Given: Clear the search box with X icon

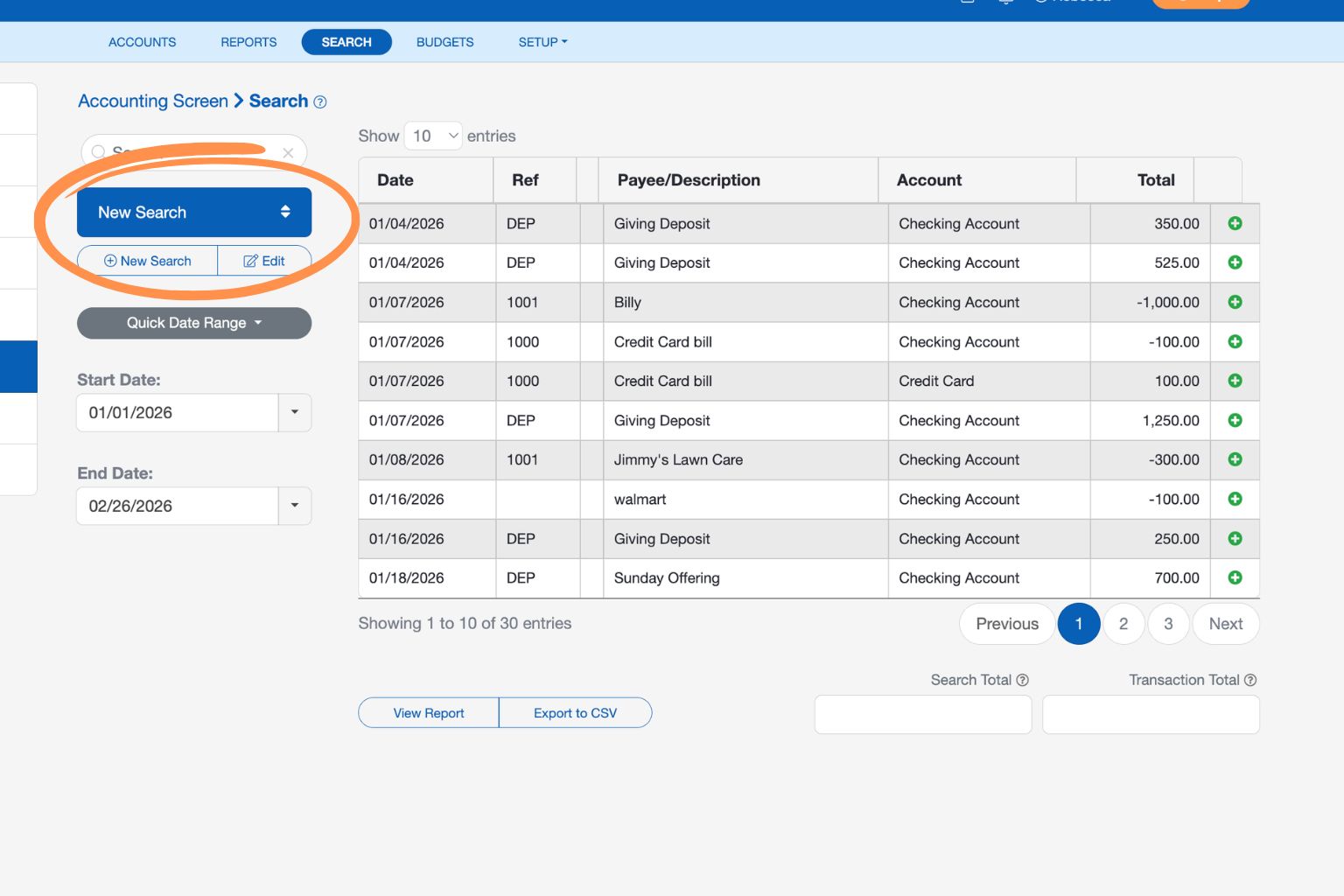Looking at the screenshot, I should pyautogui.click(x=288, y=152).
